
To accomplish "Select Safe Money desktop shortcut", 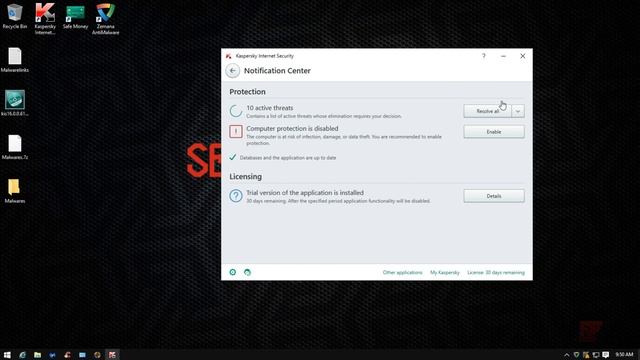I will [75, 16].
